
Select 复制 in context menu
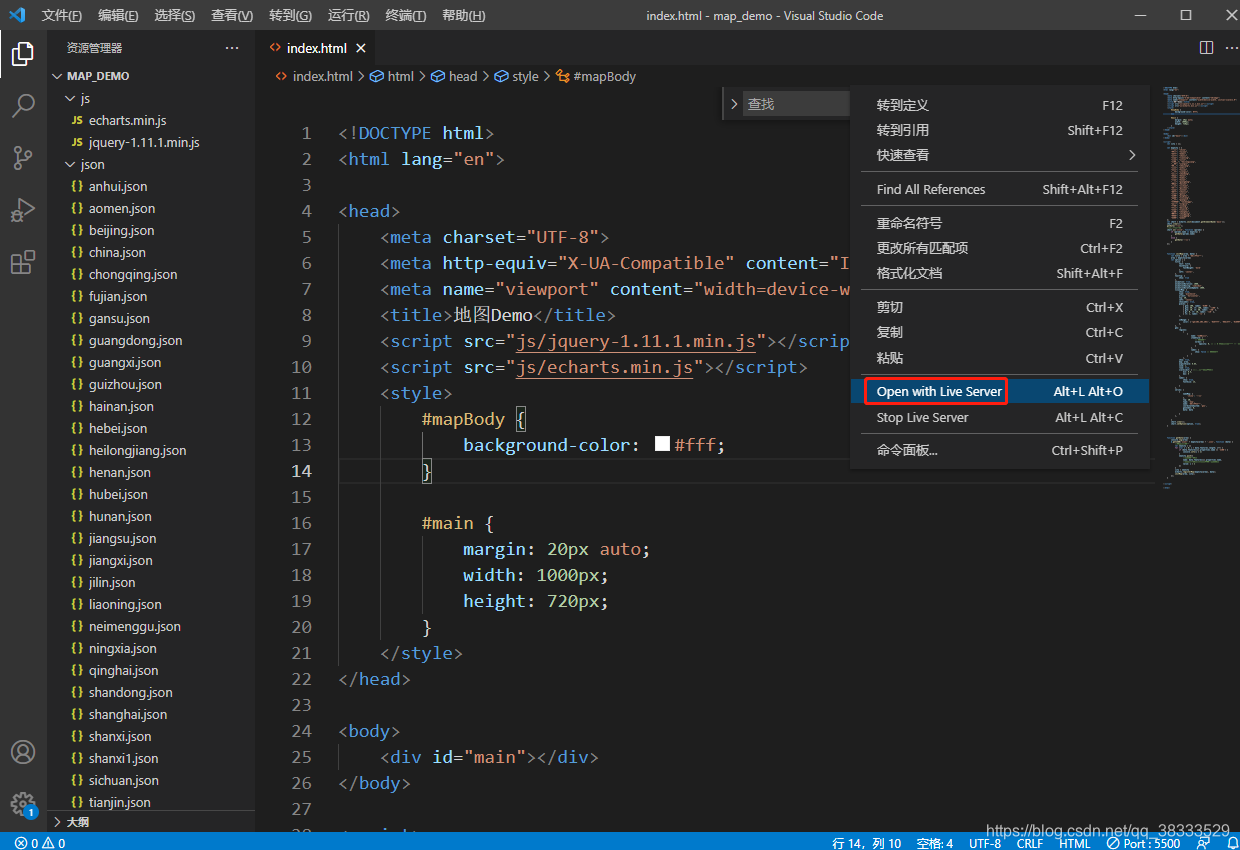tap(1000, 332)
